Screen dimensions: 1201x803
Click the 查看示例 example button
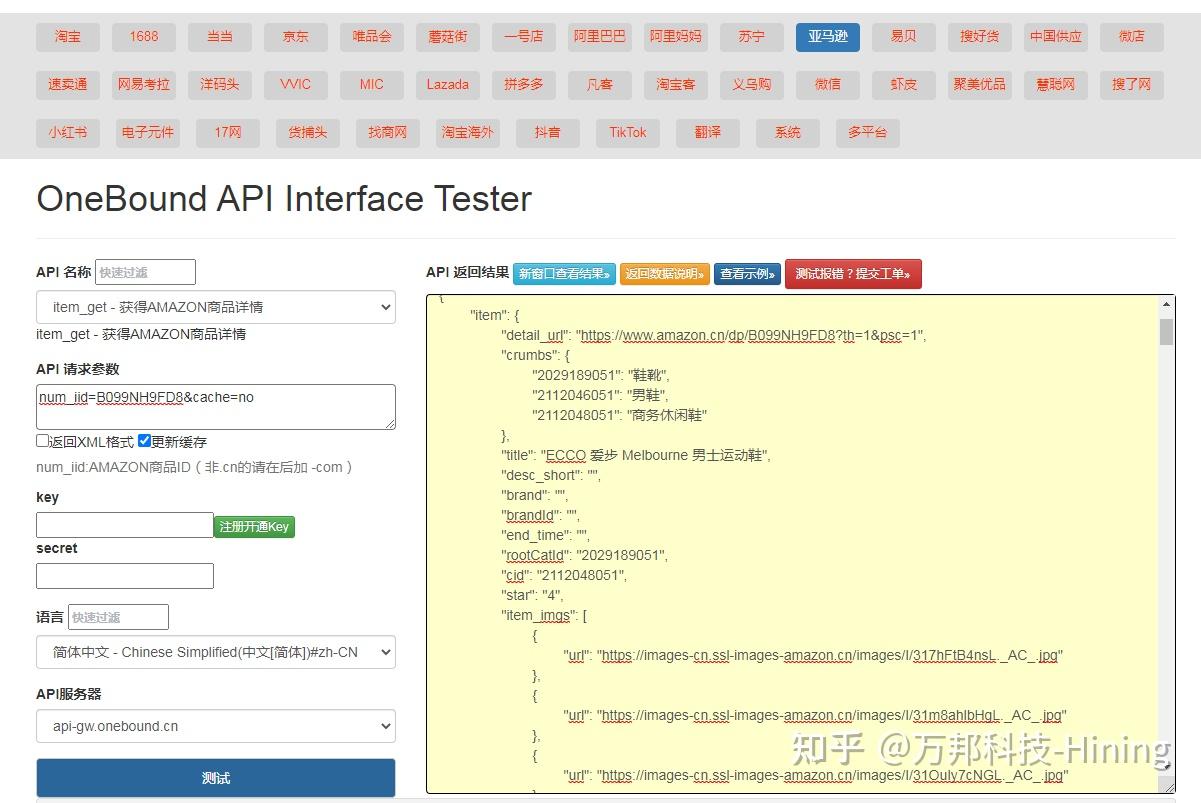tap(747, 272)
